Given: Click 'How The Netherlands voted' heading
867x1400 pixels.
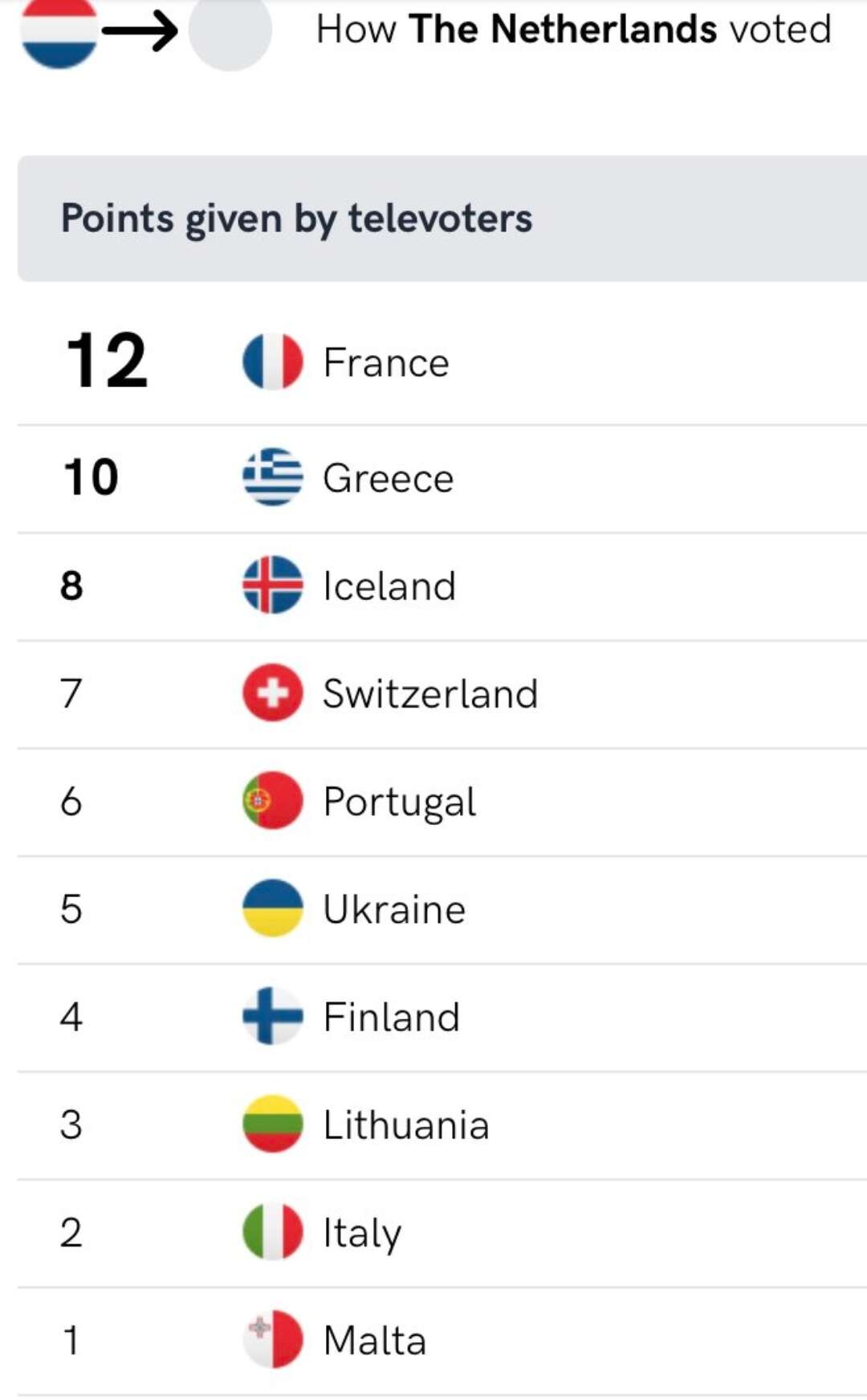Looking at the screenshot, I should 573,30.
